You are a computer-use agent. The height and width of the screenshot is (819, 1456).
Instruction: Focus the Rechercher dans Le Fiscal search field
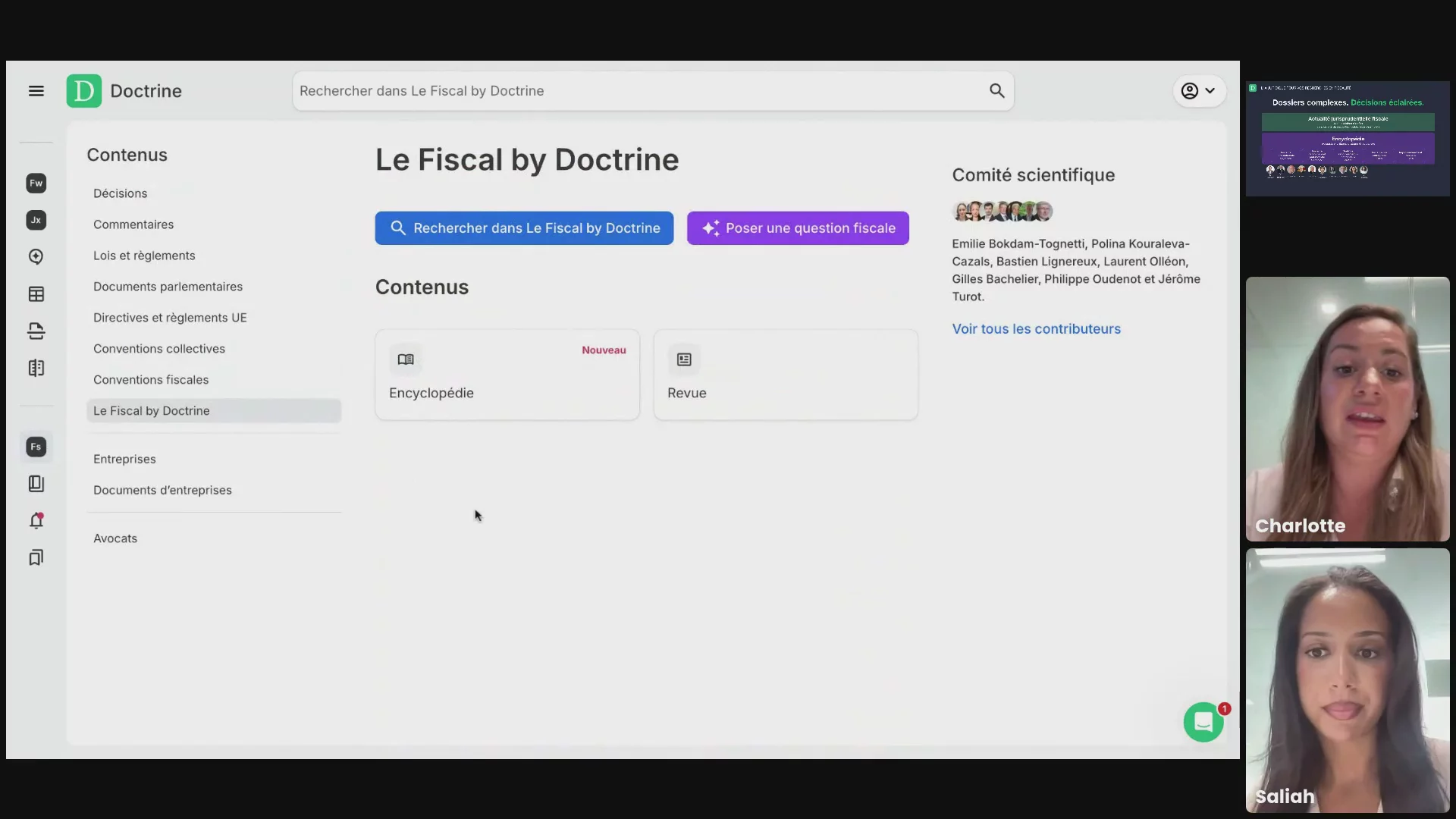653,91
